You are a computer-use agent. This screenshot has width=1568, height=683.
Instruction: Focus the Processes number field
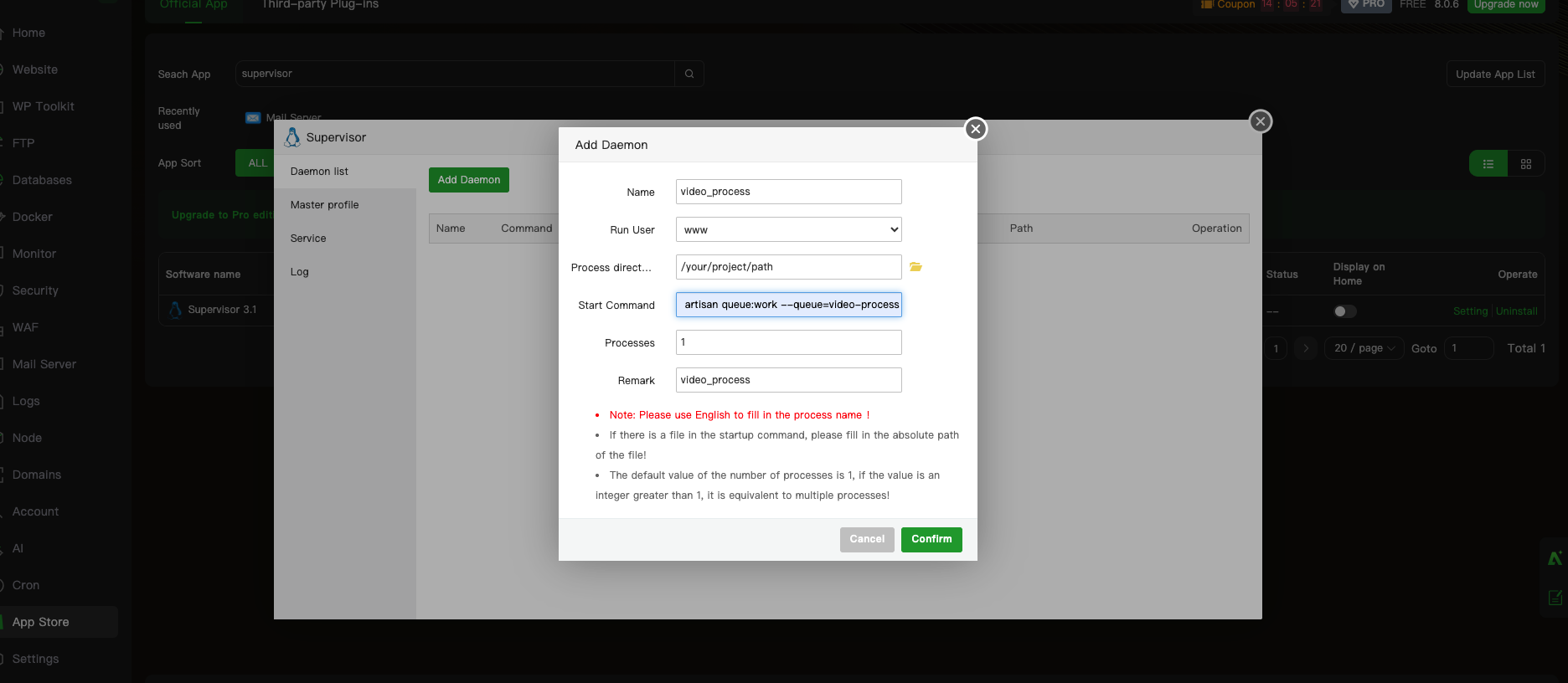pos(789,342)
